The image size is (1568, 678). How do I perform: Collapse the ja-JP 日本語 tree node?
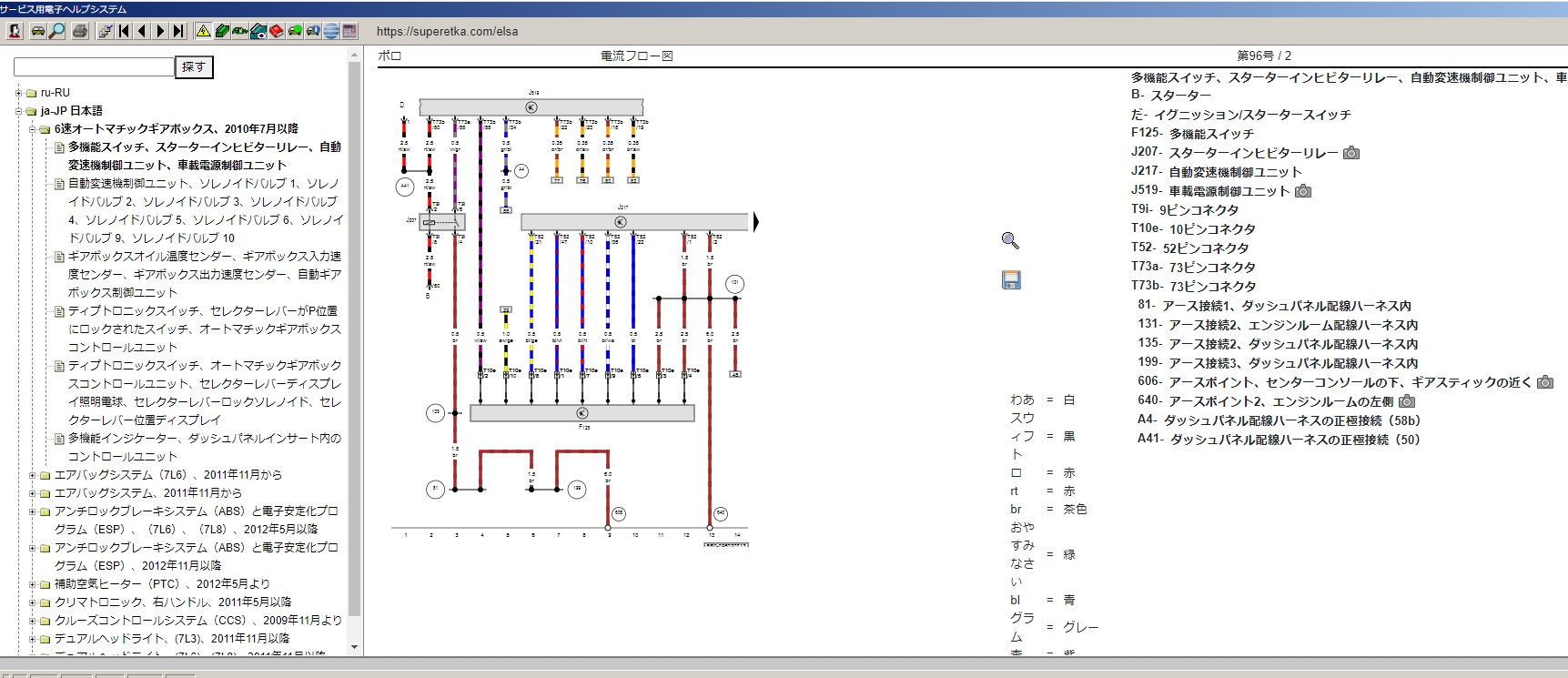[x=19, y=111]
